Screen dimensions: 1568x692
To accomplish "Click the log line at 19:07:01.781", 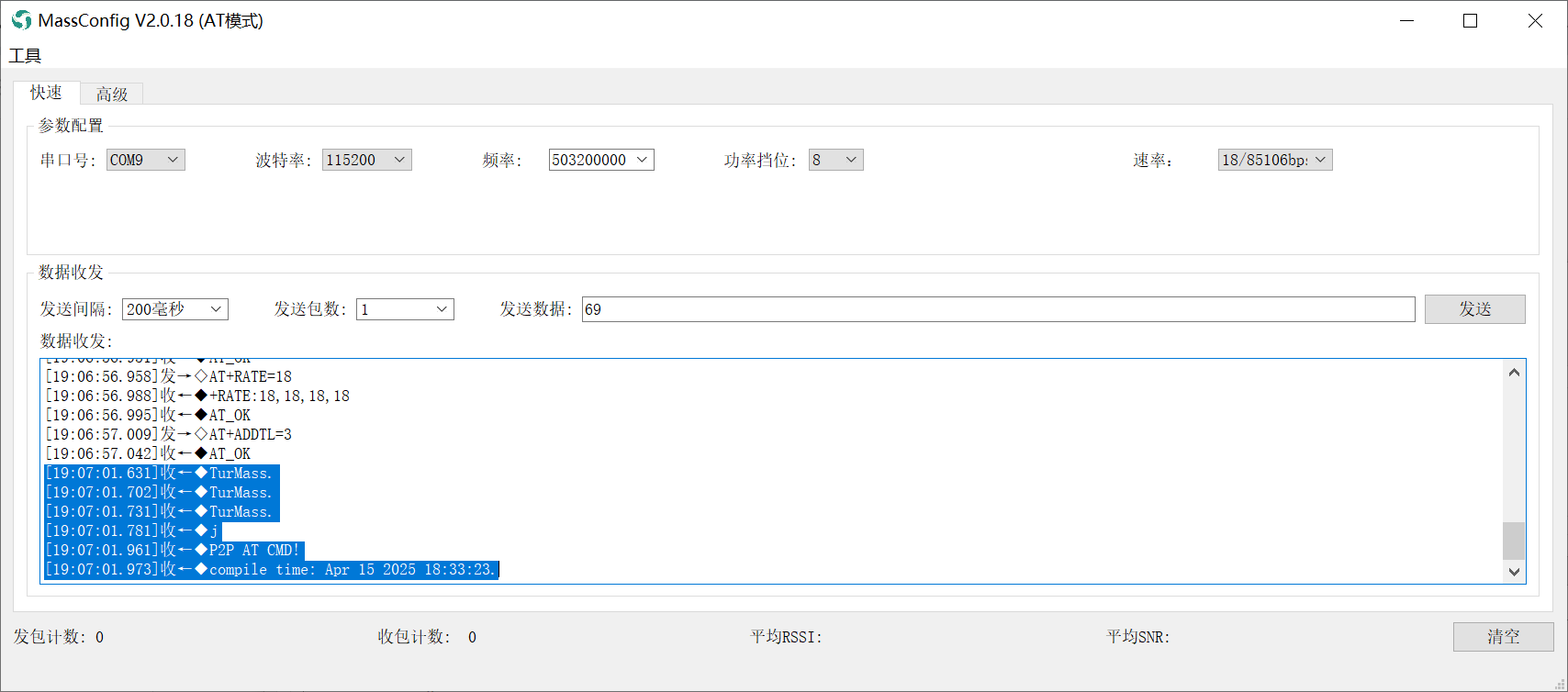I will click(x=132, y=530).
